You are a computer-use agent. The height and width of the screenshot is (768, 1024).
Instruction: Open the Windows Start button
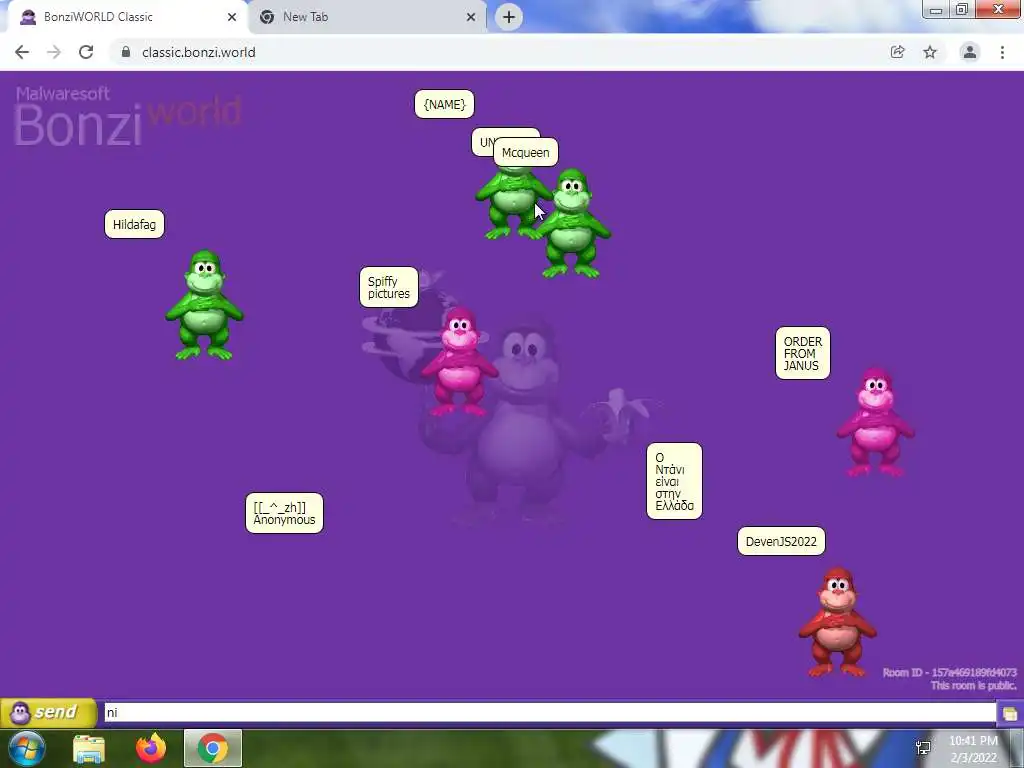click(x=27, y=748)
